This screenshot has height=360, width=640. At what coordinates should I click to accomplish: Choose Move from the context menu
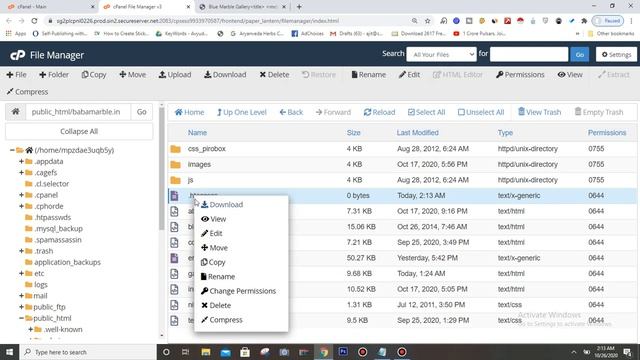[x=214, y=248]
